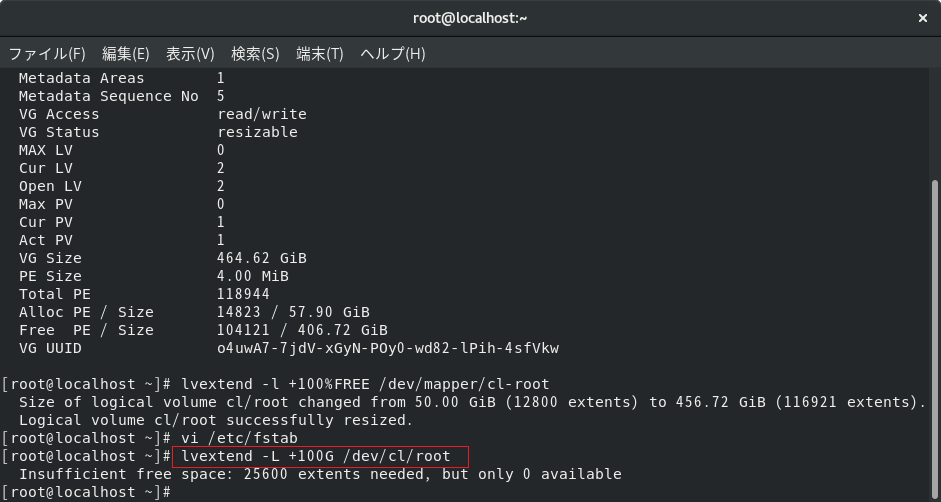
Task: Click the vi /etc/fstab command line
Action: coord(239,438)
